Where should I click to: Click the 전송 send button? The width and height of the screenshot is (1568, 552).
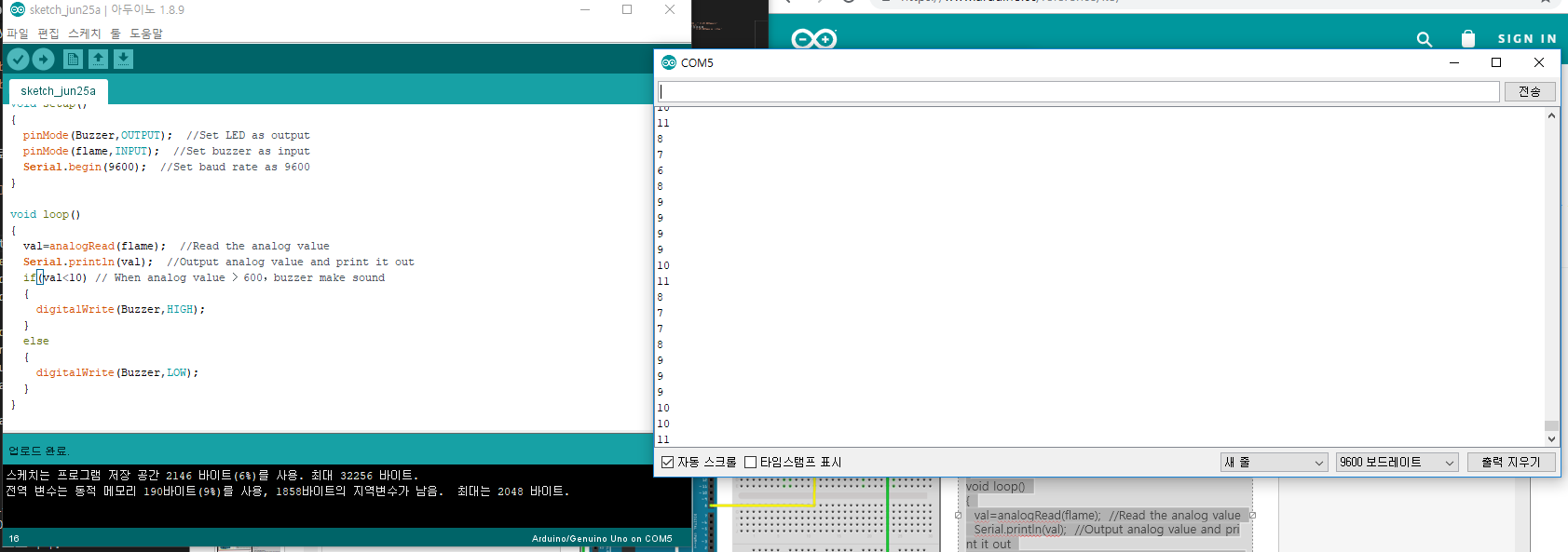[1529, 91]
